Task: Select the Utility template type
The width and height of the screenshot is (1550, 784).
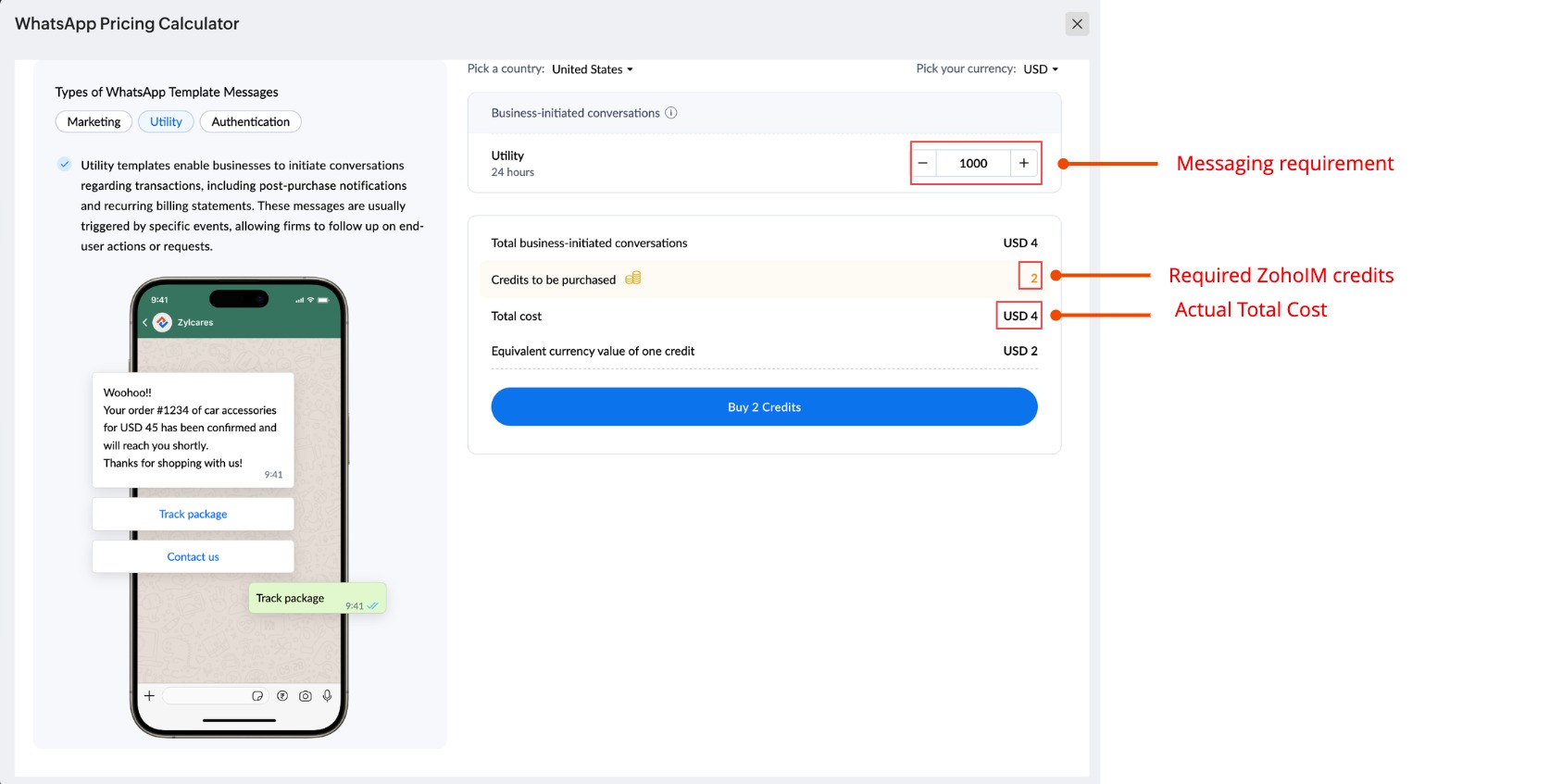Action: pyautogui.click(x=166, y=122)
